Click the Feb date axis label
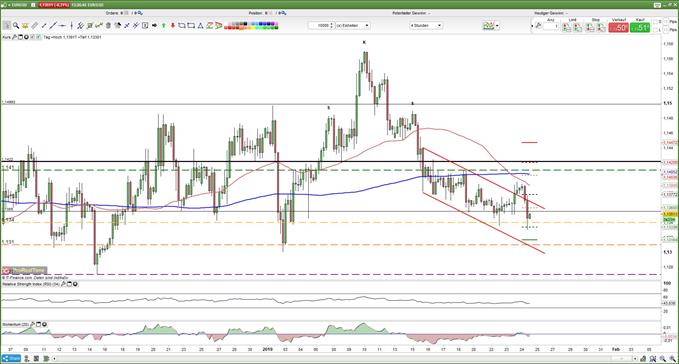The width and height of the screenshot is (679, 364). click(x=615, y=349)
